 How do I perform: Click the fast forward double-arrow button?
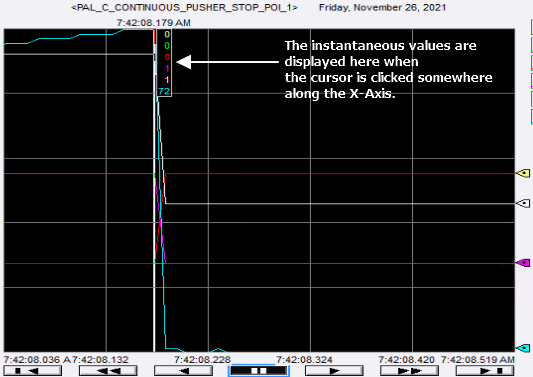click(409, 371)
